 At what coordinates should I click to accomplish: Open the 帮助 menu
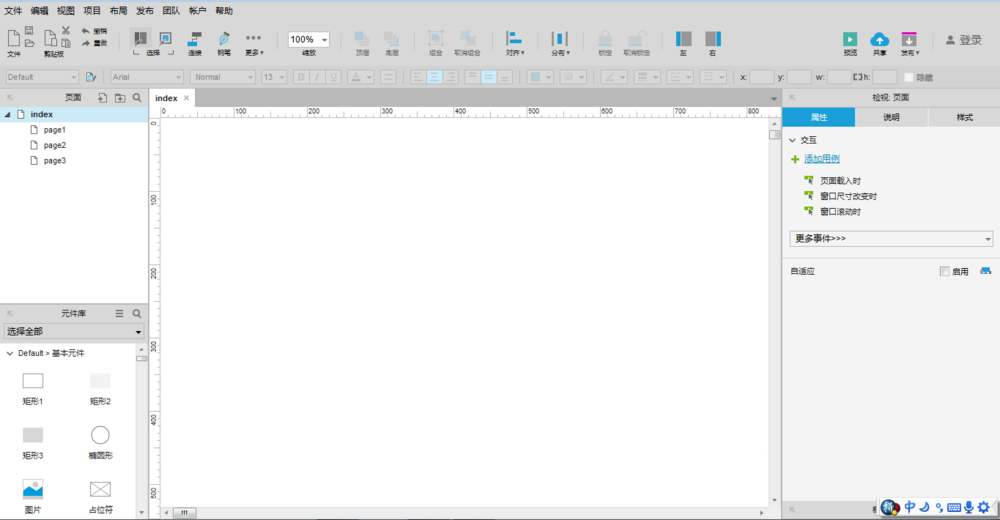tap(224, 11)
